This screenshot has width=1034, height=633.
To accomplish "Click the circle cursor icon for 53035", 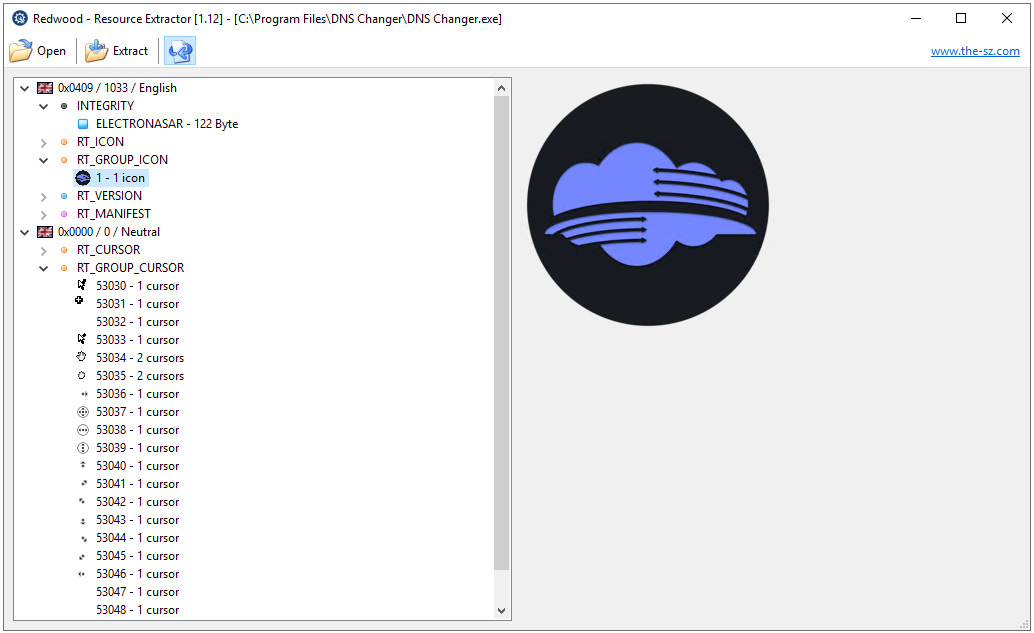I will click(82, 375).
